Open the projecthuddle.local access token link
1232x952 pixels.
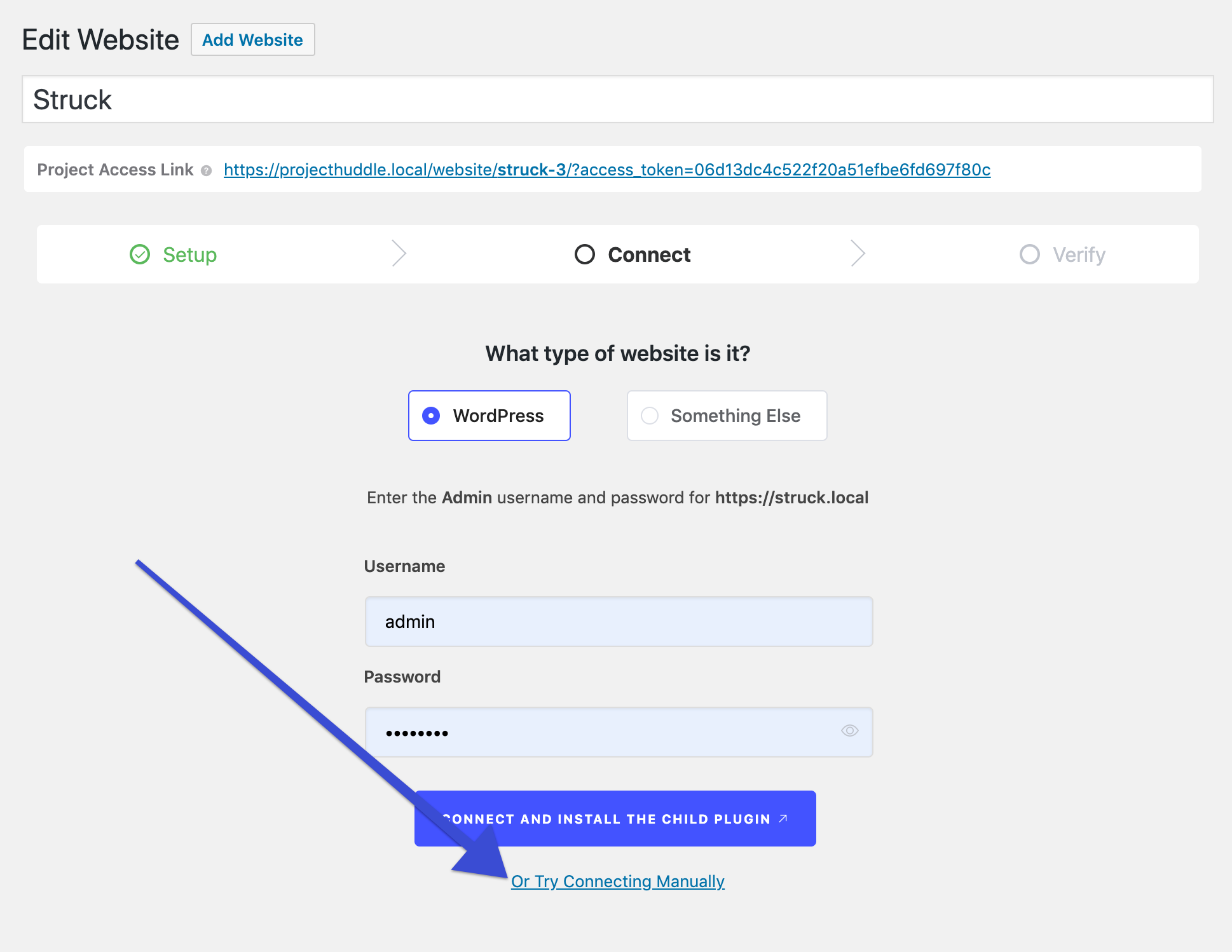606,170
